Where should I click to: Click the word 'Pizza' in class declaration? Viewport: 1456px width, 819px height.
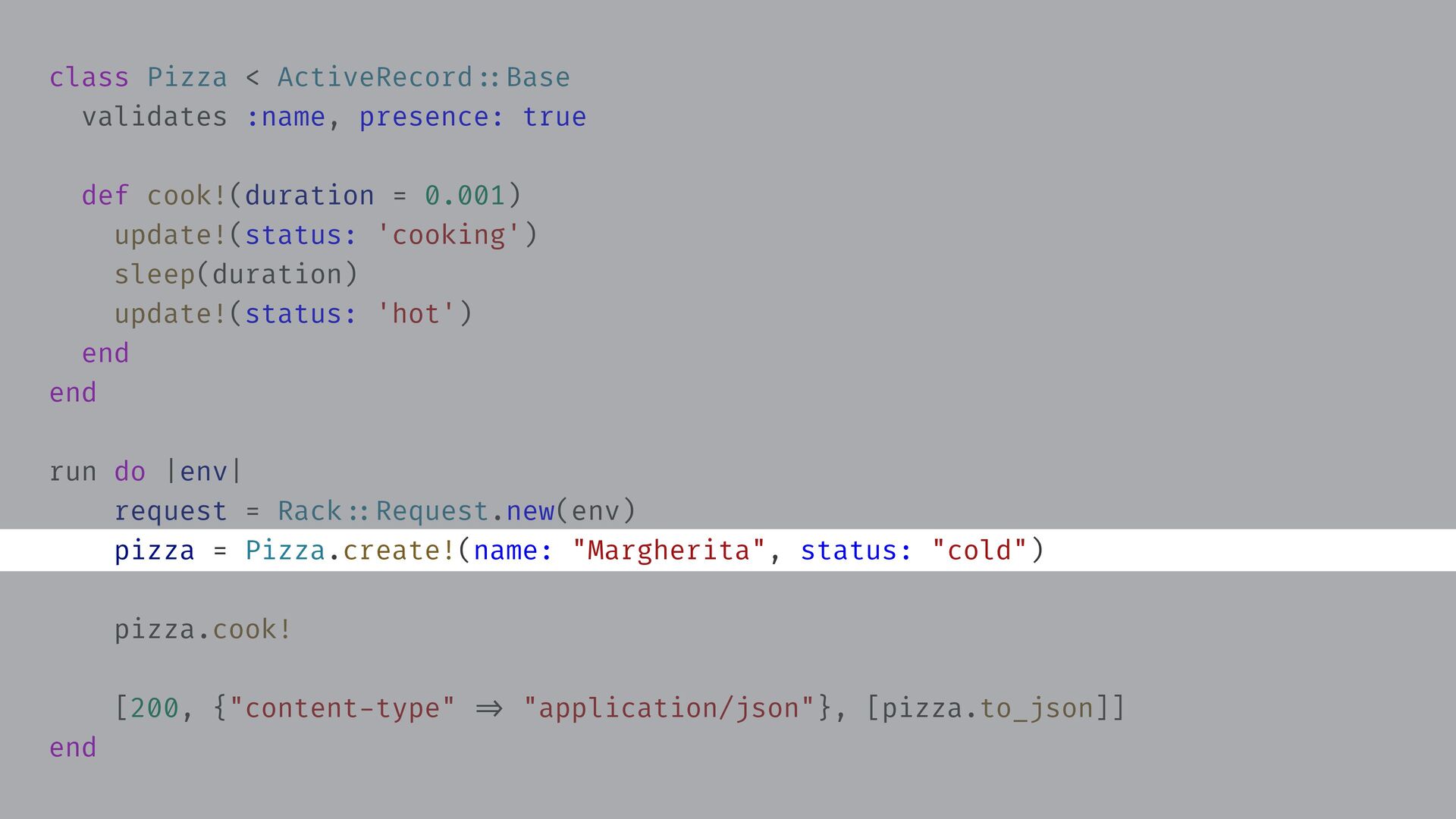(x=187, y=77)
